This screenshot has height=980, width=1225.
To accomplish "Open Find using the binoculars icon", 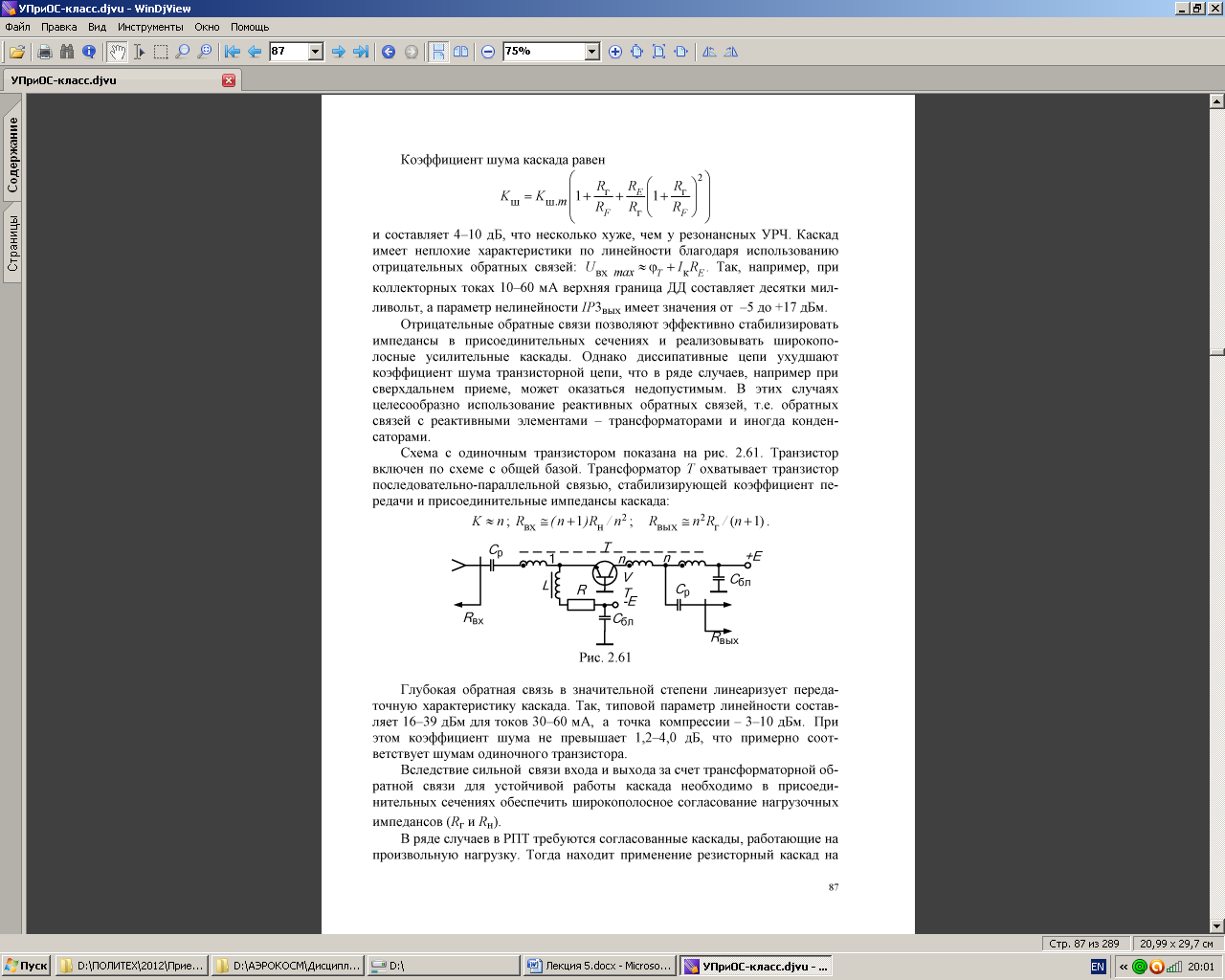I will [x=66, y=52].
